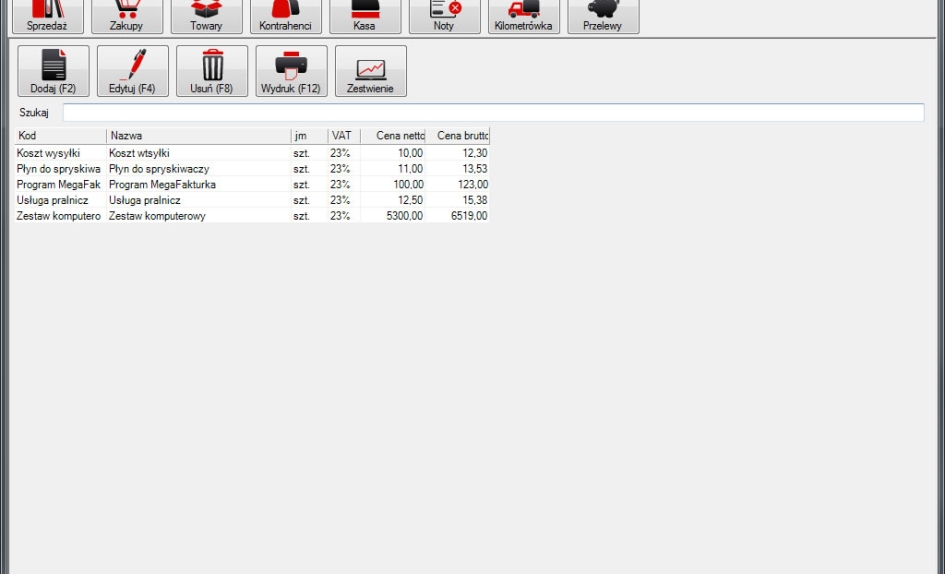945x574 pixels.
Task: Sort by Cena netto column header
Action: 394,136
